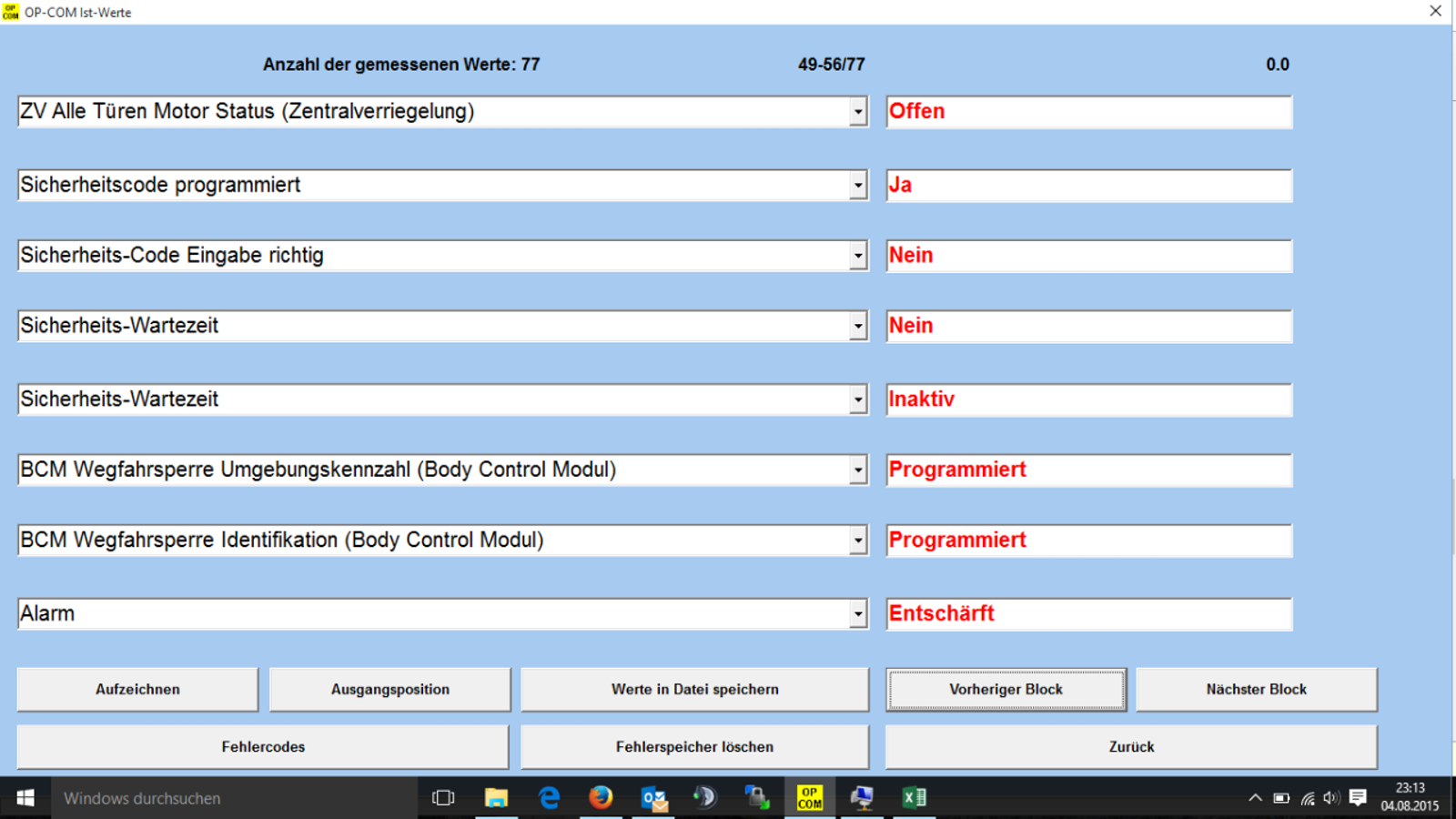This screenshot has height=819, width=1456.
Task: Save values with Werte in Datei speichern
Action: pyautogui.click(x=694, y=690)
